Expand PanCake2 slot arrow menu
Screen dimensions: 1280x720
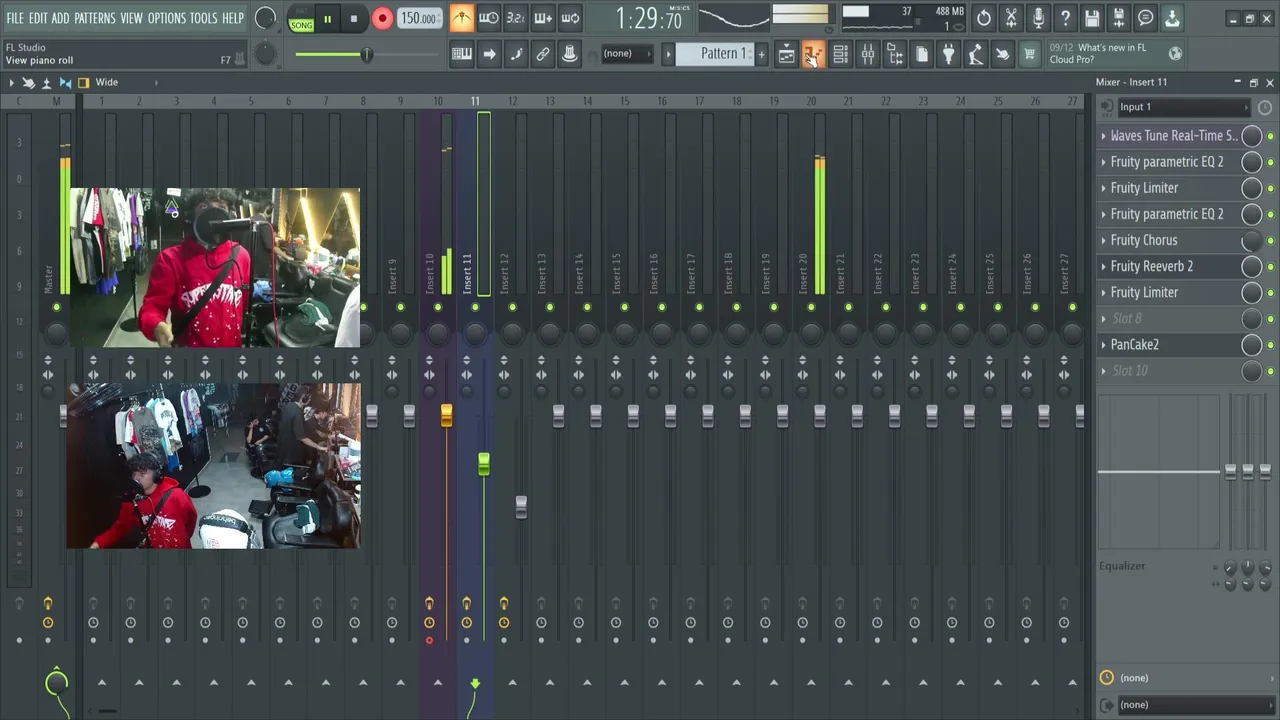coord(1104,345)
